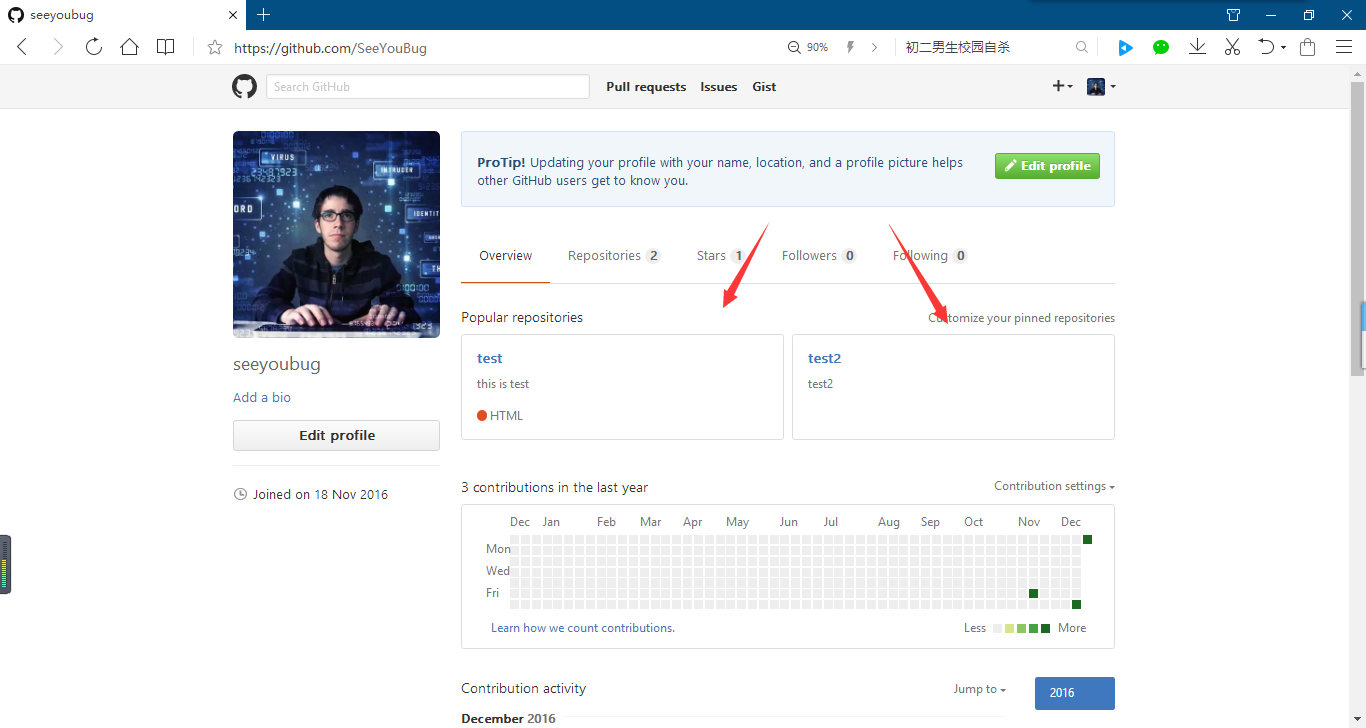Screen dimensions: 1366x728
Task: Select the 2016 year filter button
Action: (x=1074, y=693)
